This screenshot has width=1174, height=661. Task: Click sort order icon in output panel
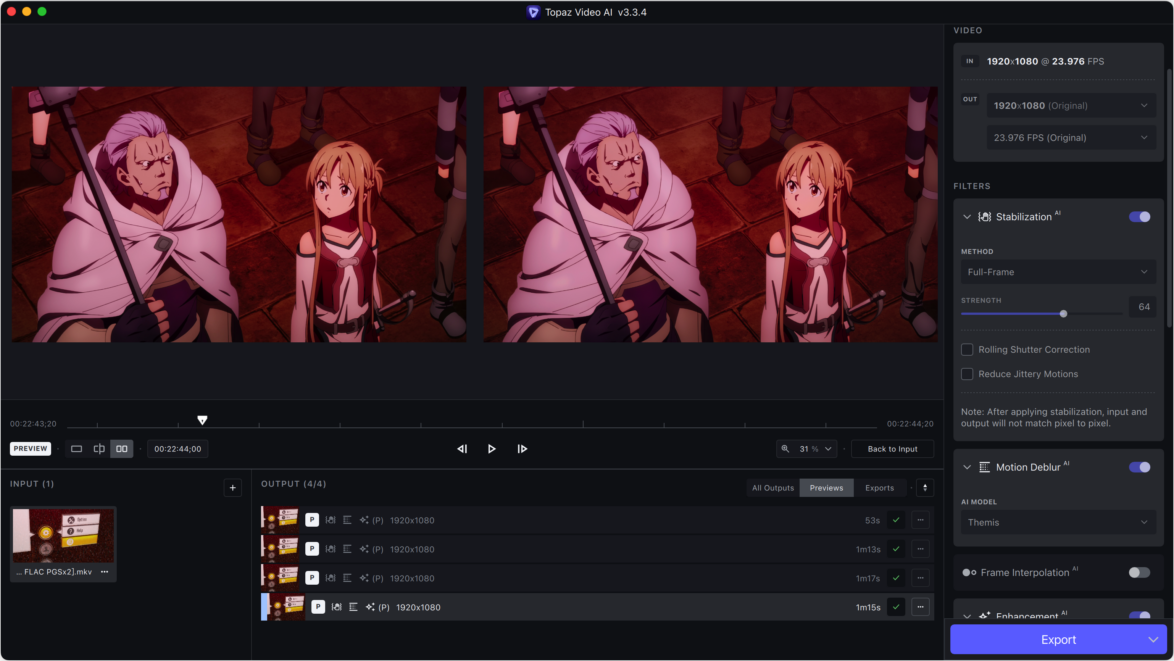925,488
